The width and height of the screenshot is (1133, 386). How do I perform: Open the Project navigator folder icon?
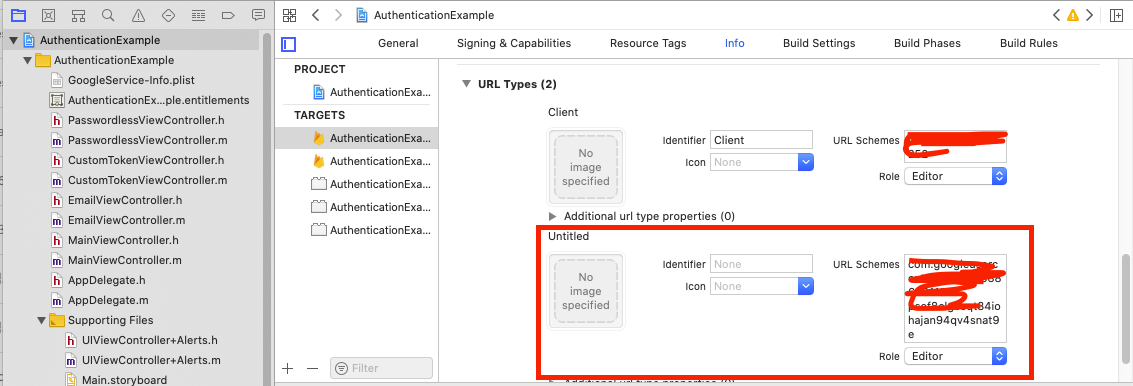pos(18,14)
